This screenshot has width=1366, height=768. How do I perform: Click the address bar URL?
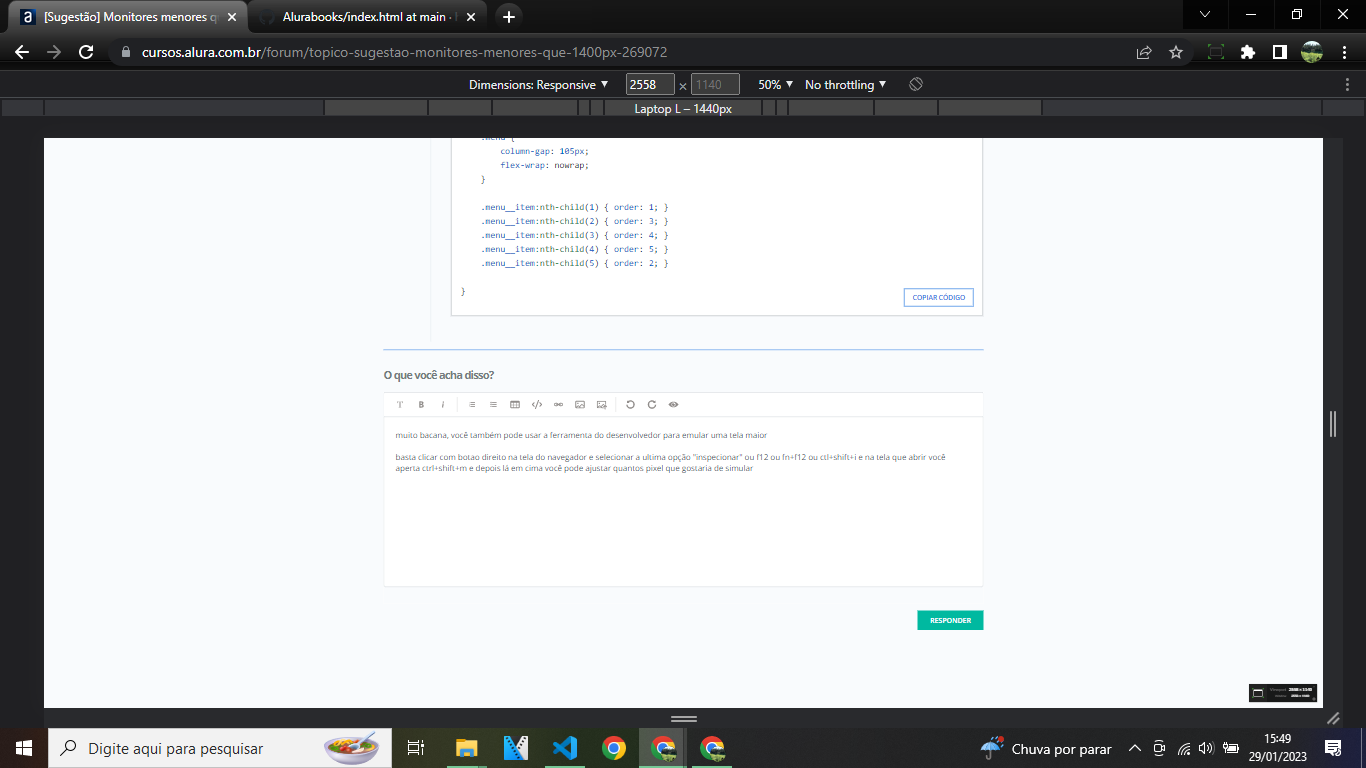[404, 52]
